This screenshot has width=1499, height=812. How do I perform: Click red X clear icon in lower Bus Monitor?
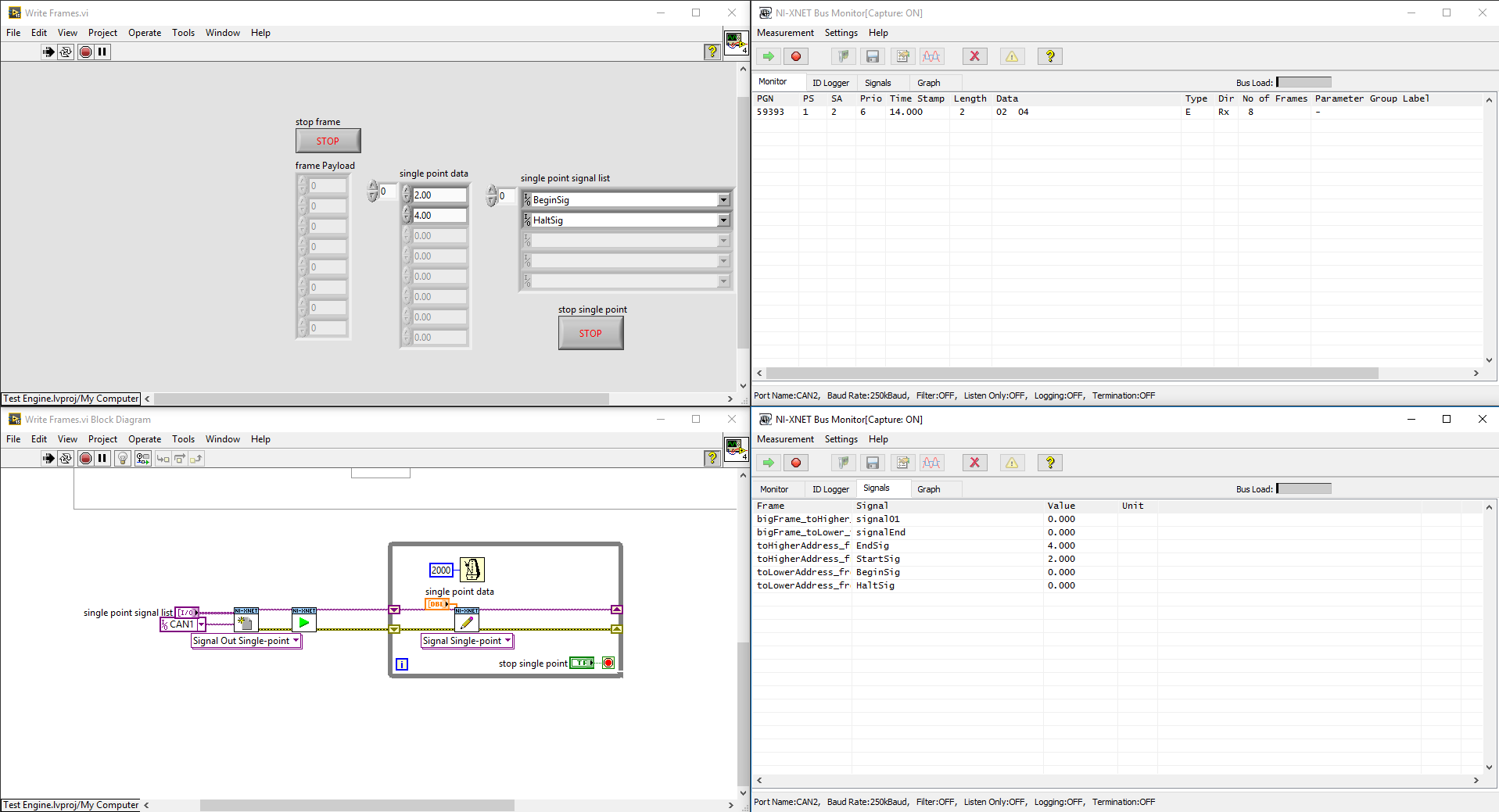coord(974,463)
